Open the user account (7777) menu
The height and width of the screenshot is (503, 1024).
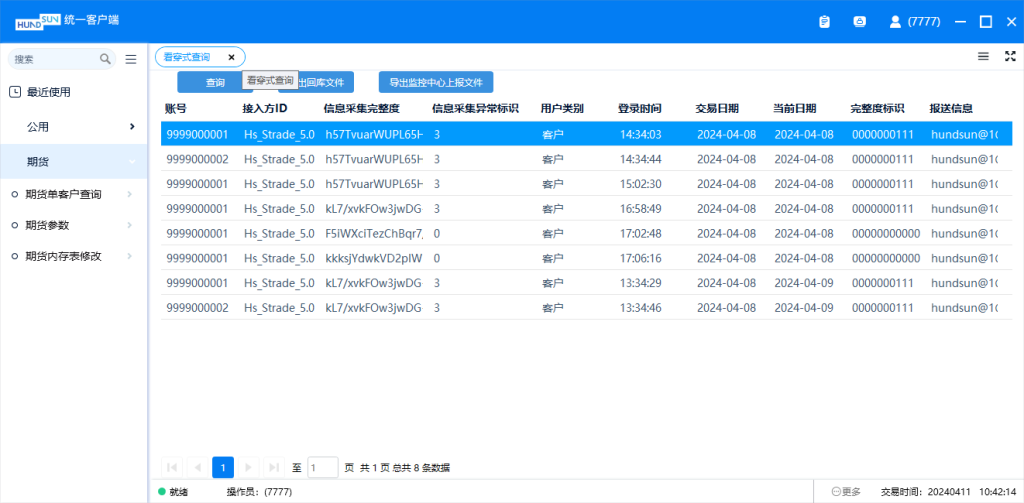click(x=914, y=21)
